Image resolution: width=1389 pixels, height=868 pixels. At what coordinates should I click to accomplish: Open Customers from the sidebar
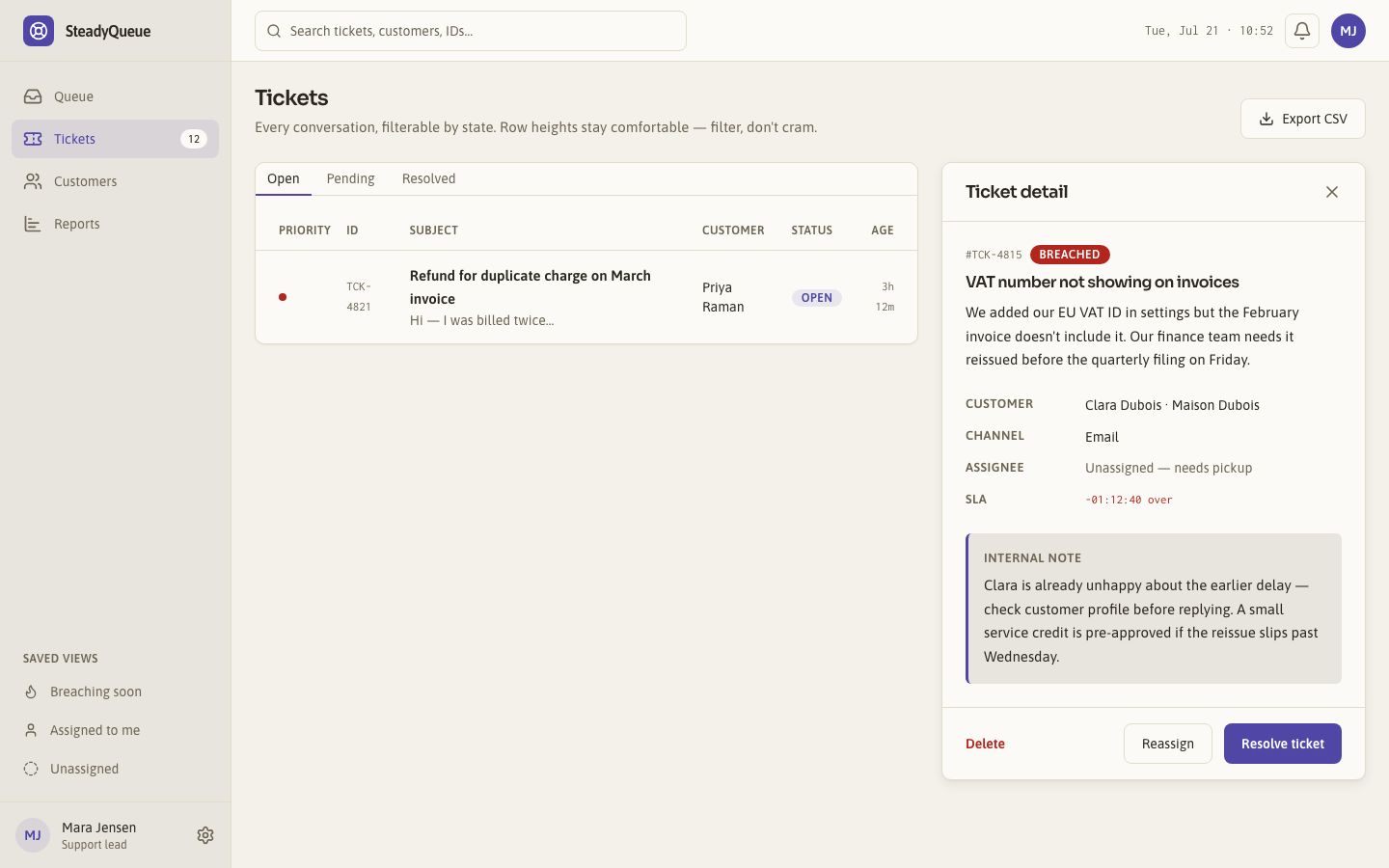(x=115, y=181)
